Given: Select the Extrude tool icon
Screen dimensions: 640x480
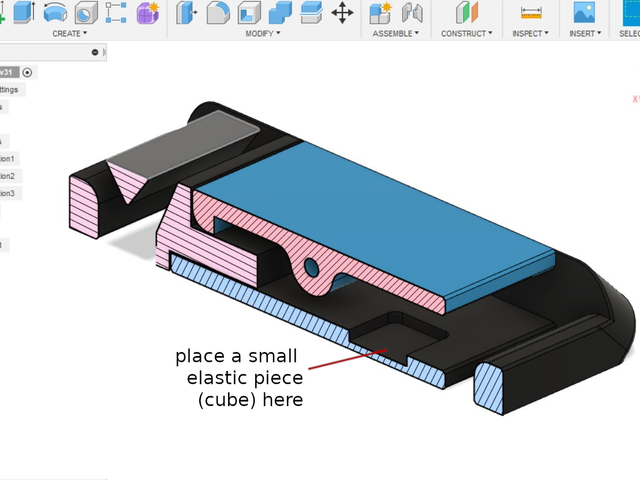Looking at the screenshot, I should 24,11.
